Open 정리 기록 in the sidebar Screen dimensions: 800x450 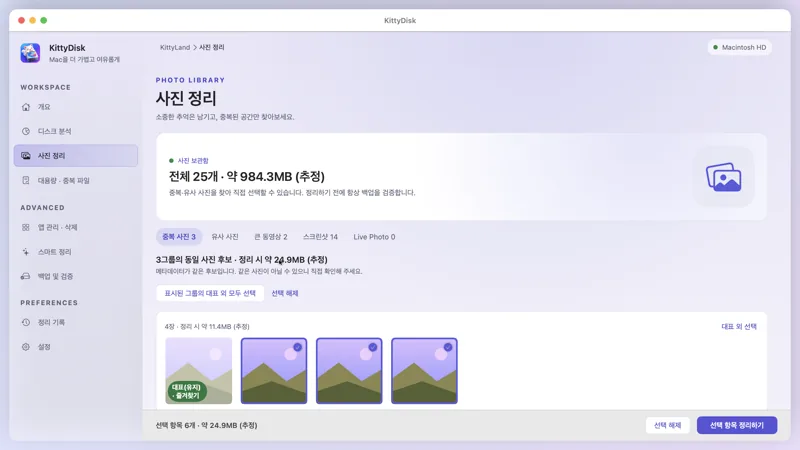76,322
